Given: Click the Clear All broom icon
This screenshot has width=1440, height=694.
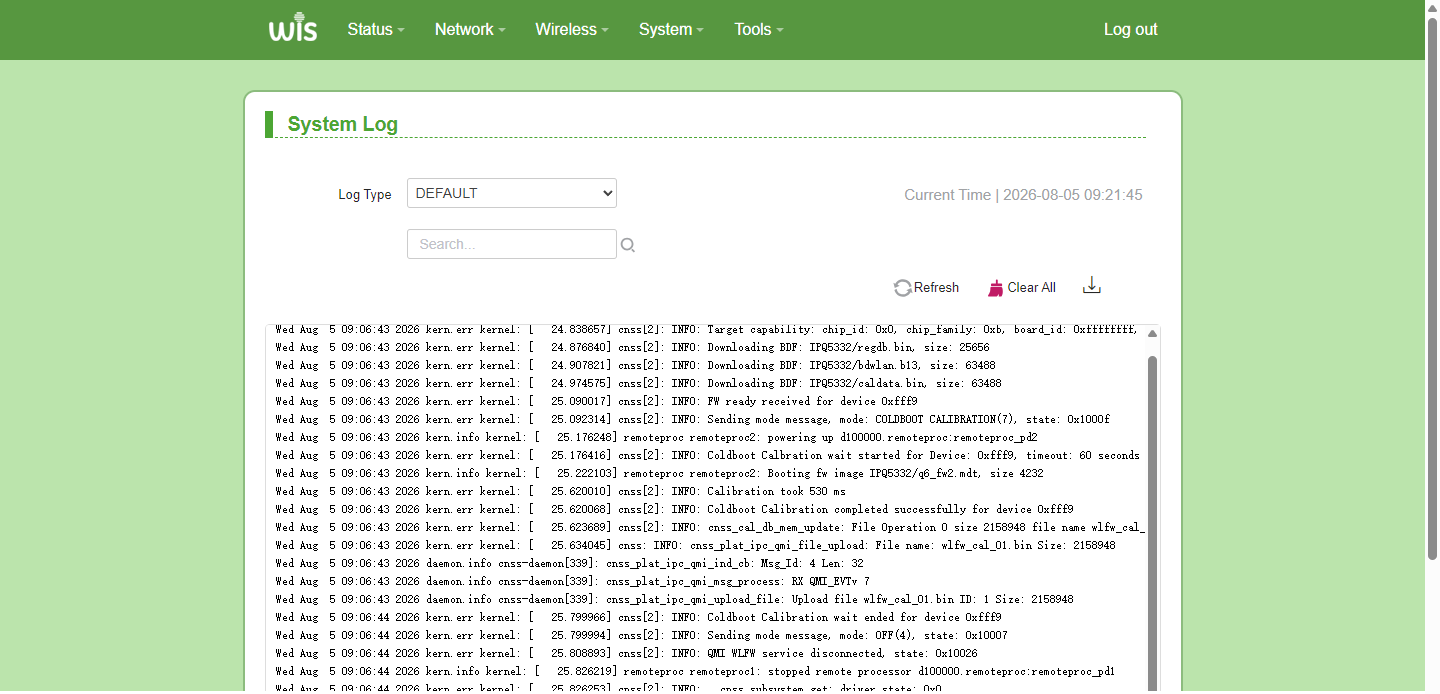Looking at the screenshot, I should coord(995,288).
